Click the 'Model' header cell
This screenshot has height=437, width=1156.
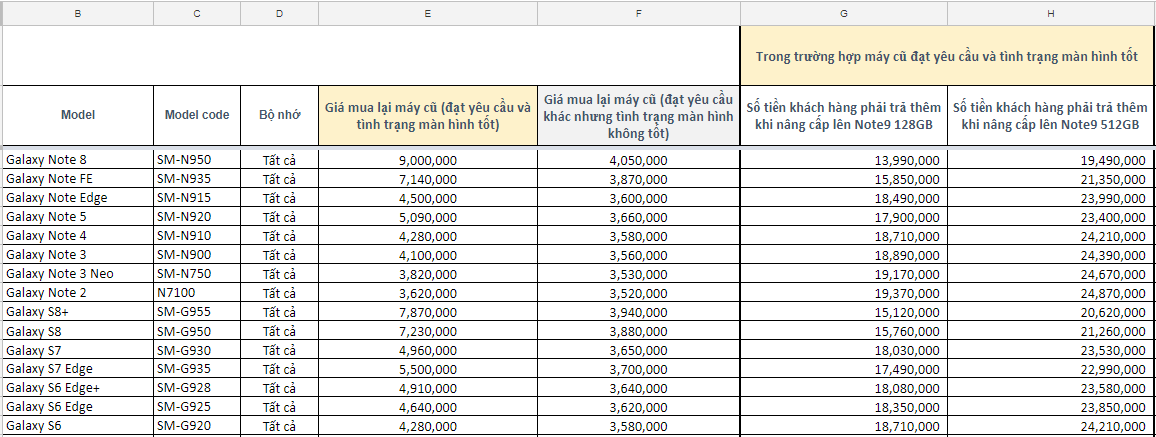[x=78, y=115]
